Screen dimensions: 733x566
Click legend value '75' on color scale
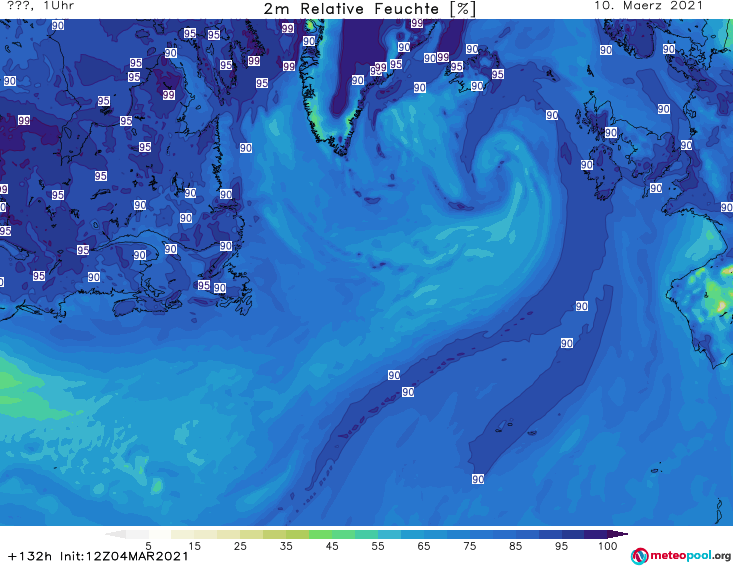[x=469, y=546]
